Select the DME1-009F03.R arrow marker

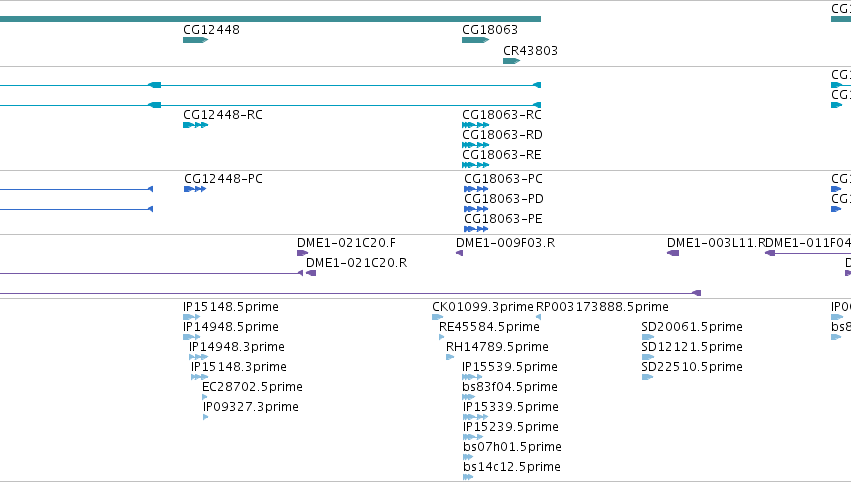[x=459, y=253]
